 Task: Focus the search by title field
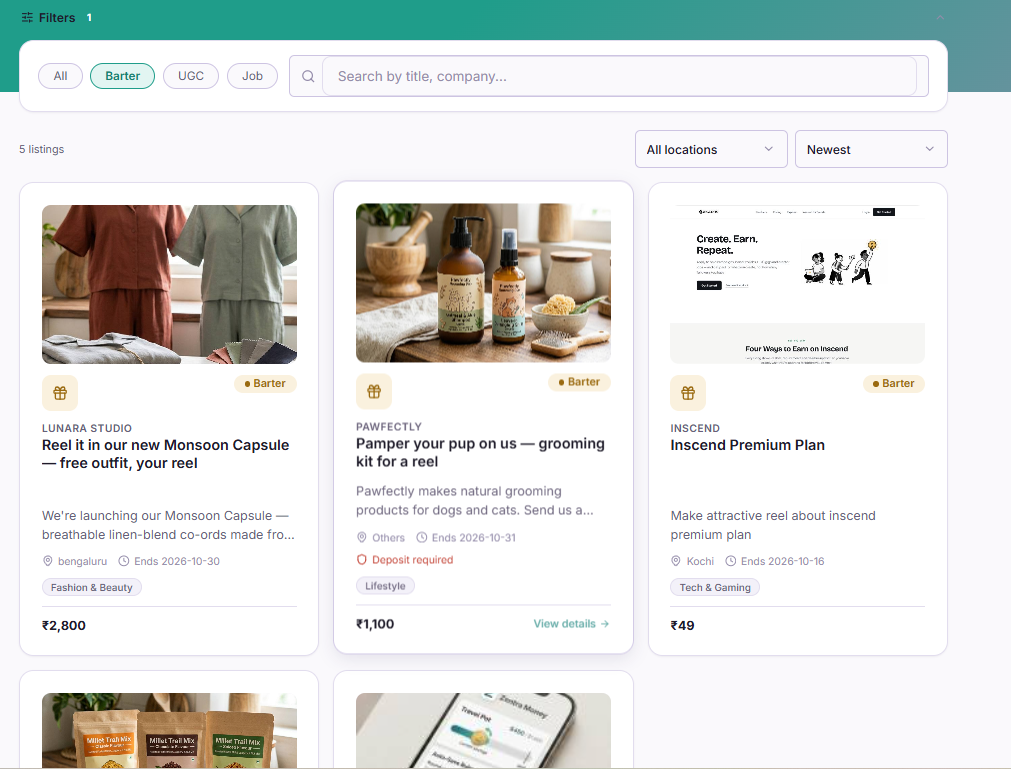click(x=619, y=76)
